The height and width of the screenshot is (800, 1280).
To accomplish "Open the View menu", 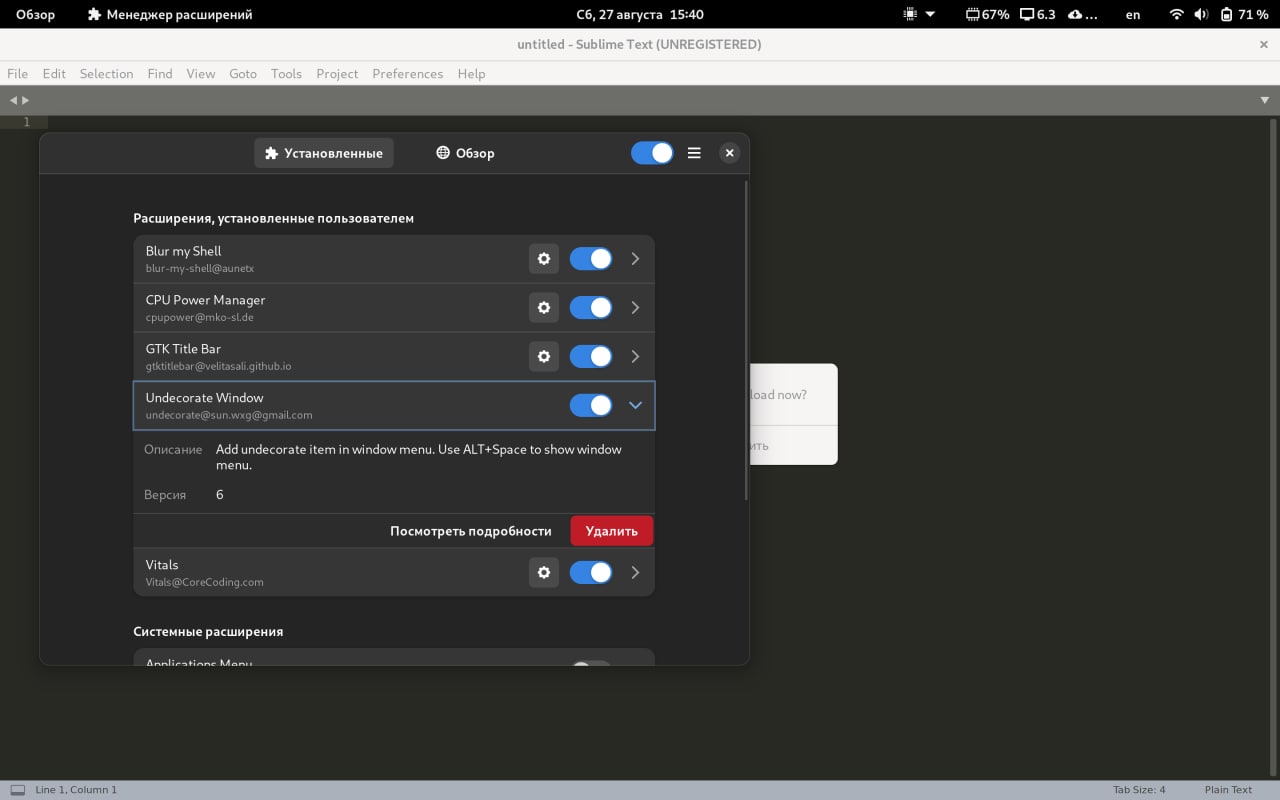I will click(201, 73).
